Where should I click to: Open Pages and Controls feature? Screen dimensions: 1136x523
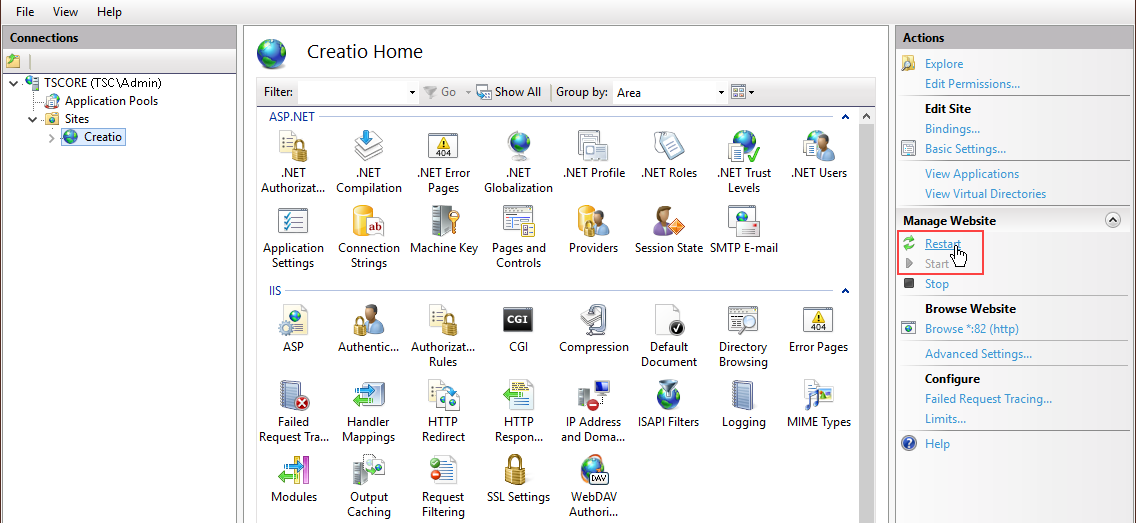pos(518,237)
